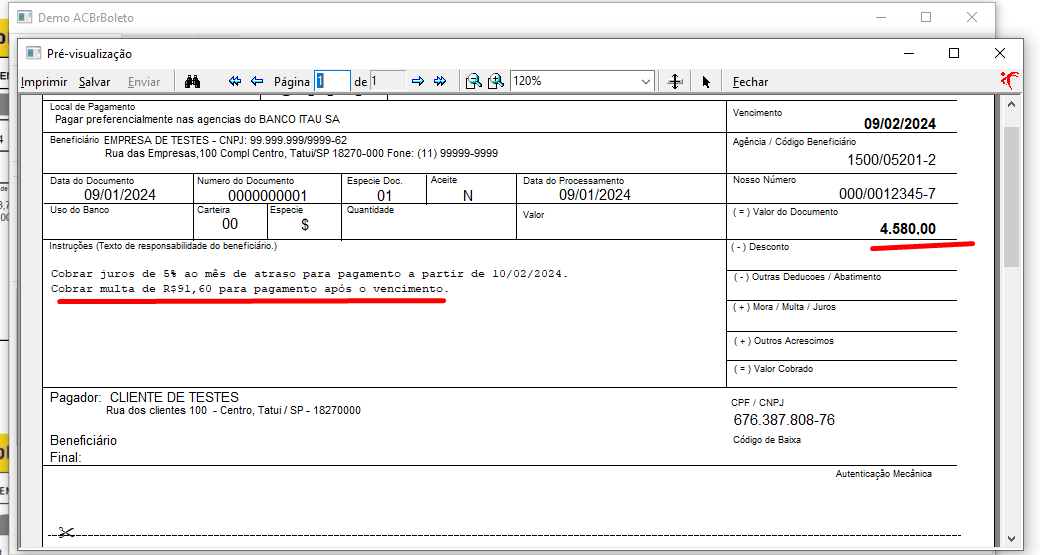Click the '( + ) Mora / Multa / Juros' label
The height and width of the screenshot is (555, 1040).
785,307
